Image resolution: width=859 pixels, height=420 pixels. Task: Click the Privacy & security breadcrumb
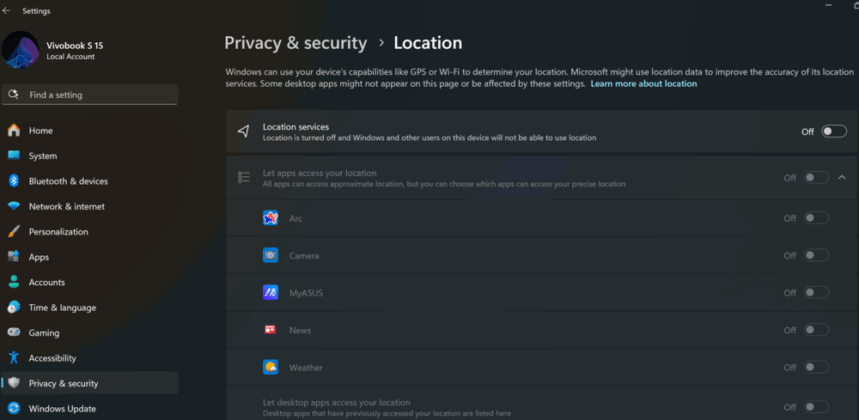click(x=296, y=43)
